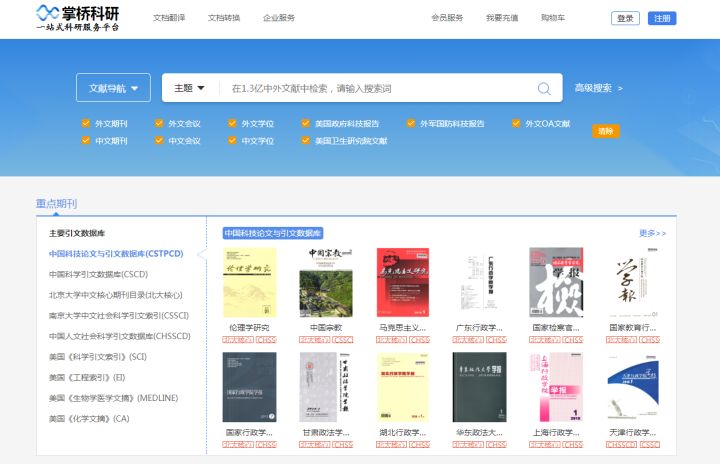Click the 注册 register button
720x464 pixels.
[x=662, y=18]
